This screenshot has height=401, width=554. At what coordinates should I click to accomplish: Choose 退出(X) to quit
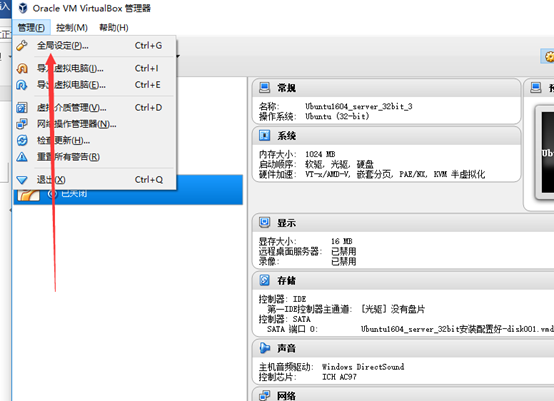pyautogui.click(x=95, y=179)
